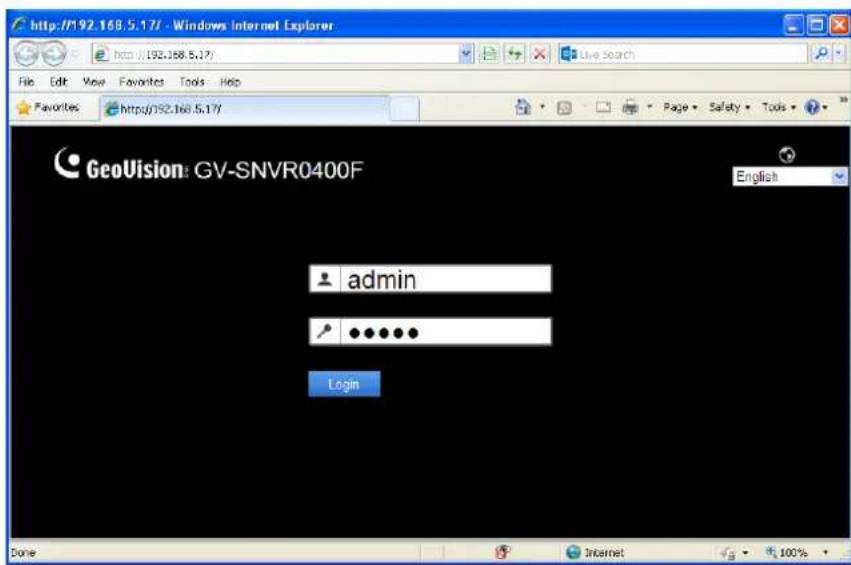Open the 100% zoom level control

(797, 553)
